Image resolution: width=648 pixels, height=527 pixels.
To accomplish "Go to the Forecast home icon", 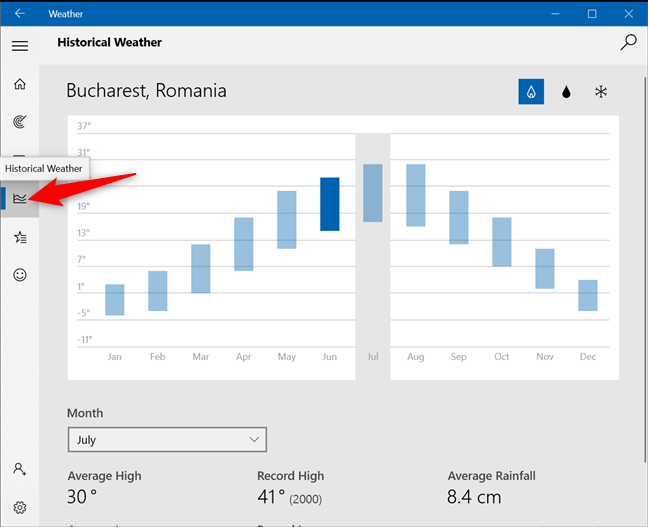I will click(x=19, y=84).
